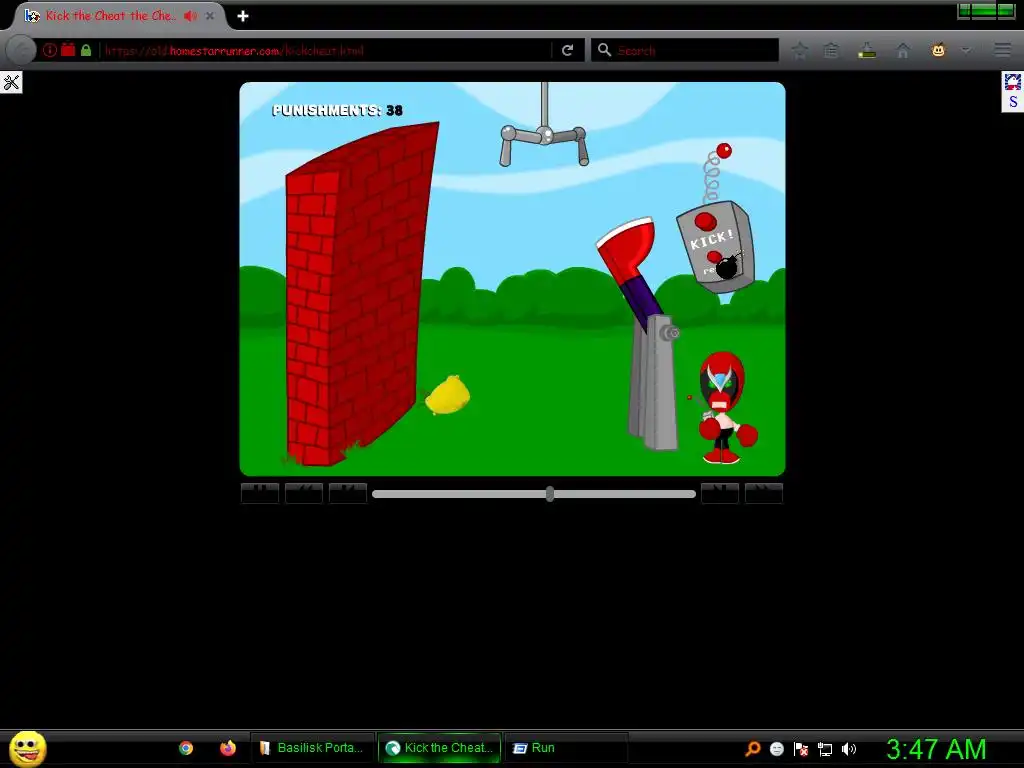Click the third playback control left of slider
This screenshot has width=1024, height=768.
[347, 493]
